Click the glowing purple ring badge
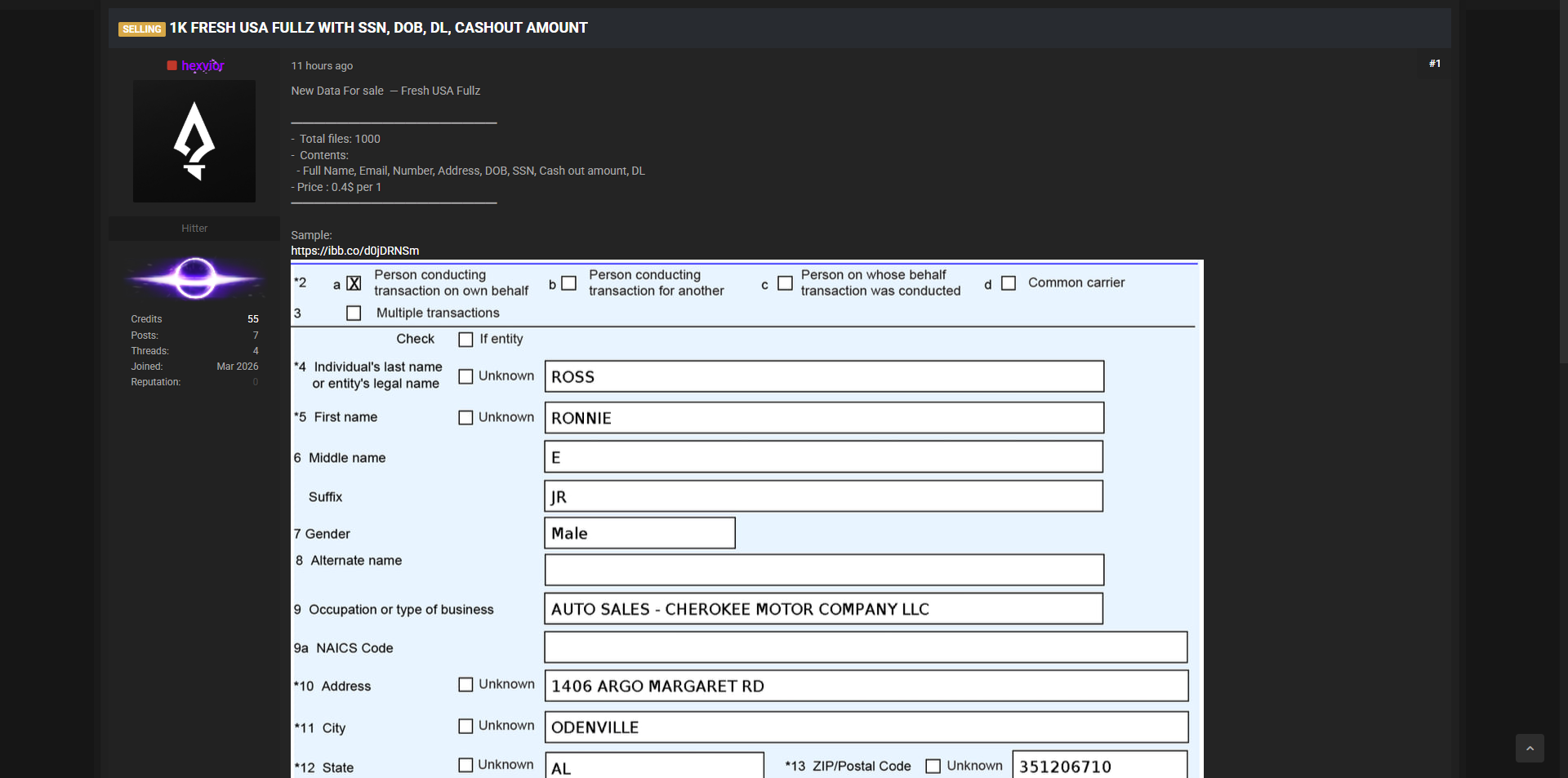 click(194, 278)
